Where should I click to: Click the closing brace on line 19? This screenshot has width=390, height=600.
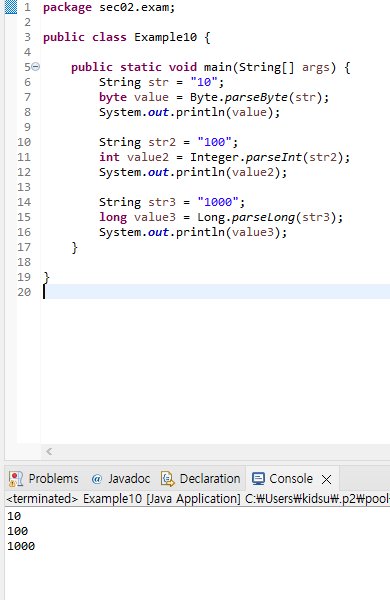47,277
